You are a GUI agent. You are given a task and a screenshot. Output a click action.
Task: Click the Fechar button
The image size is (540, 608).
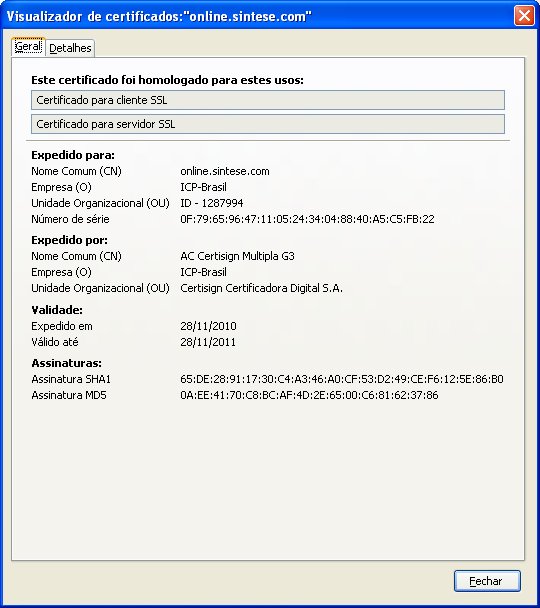click(x=487, y=581)
